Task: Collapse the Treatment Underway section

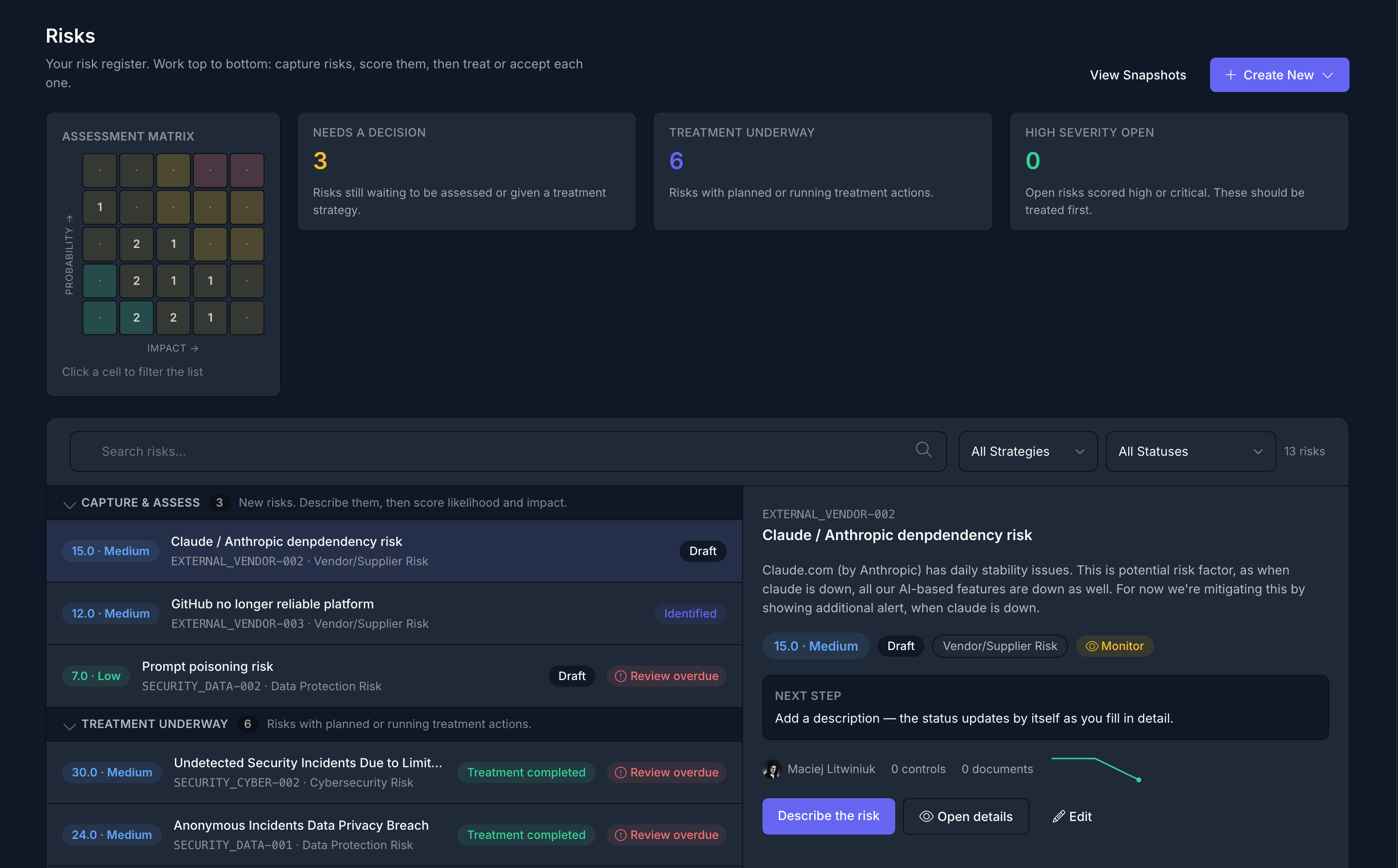Action: click(x=69, y=725)
